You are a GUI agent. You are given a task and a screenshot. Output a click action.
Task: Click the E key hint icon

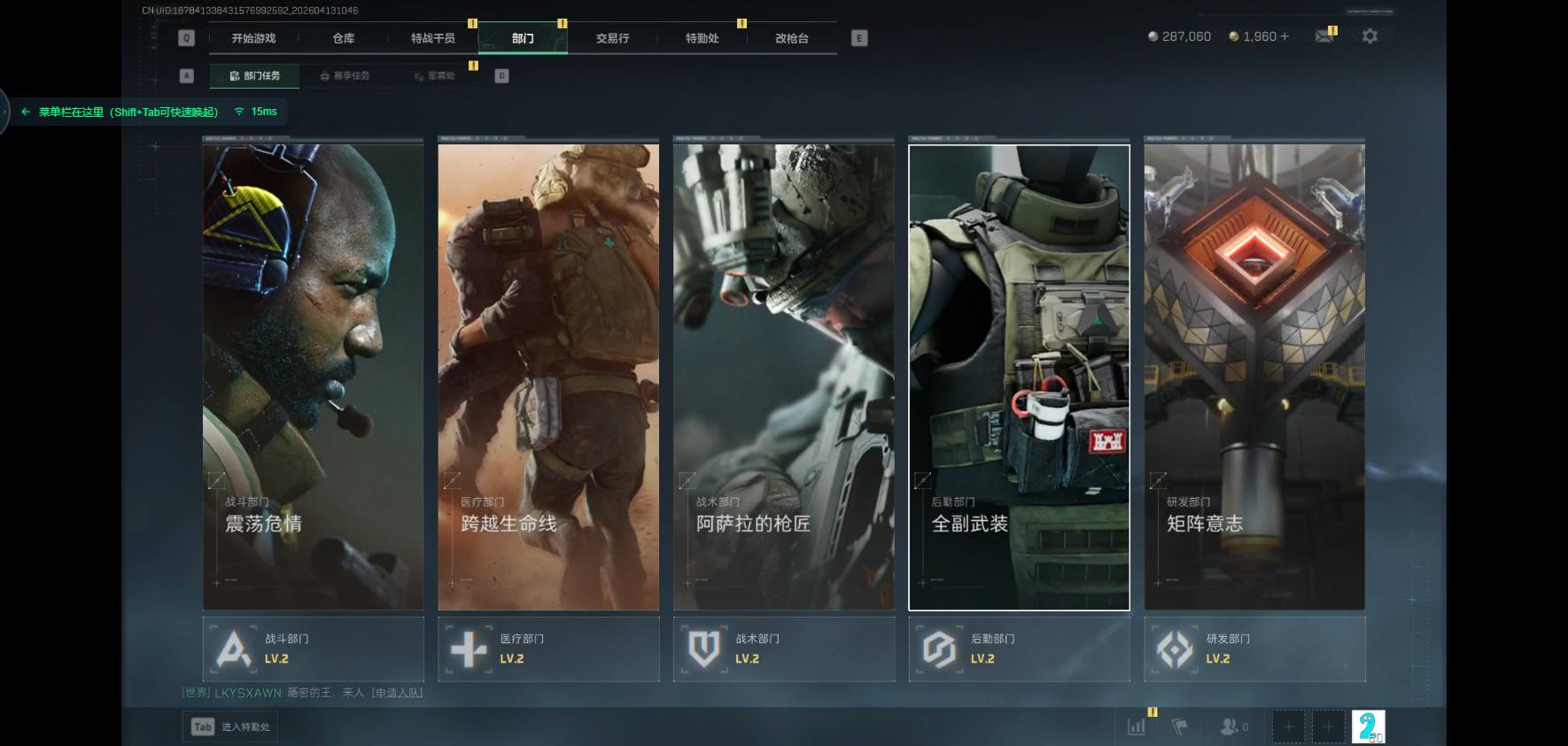[x=859, y=38]
